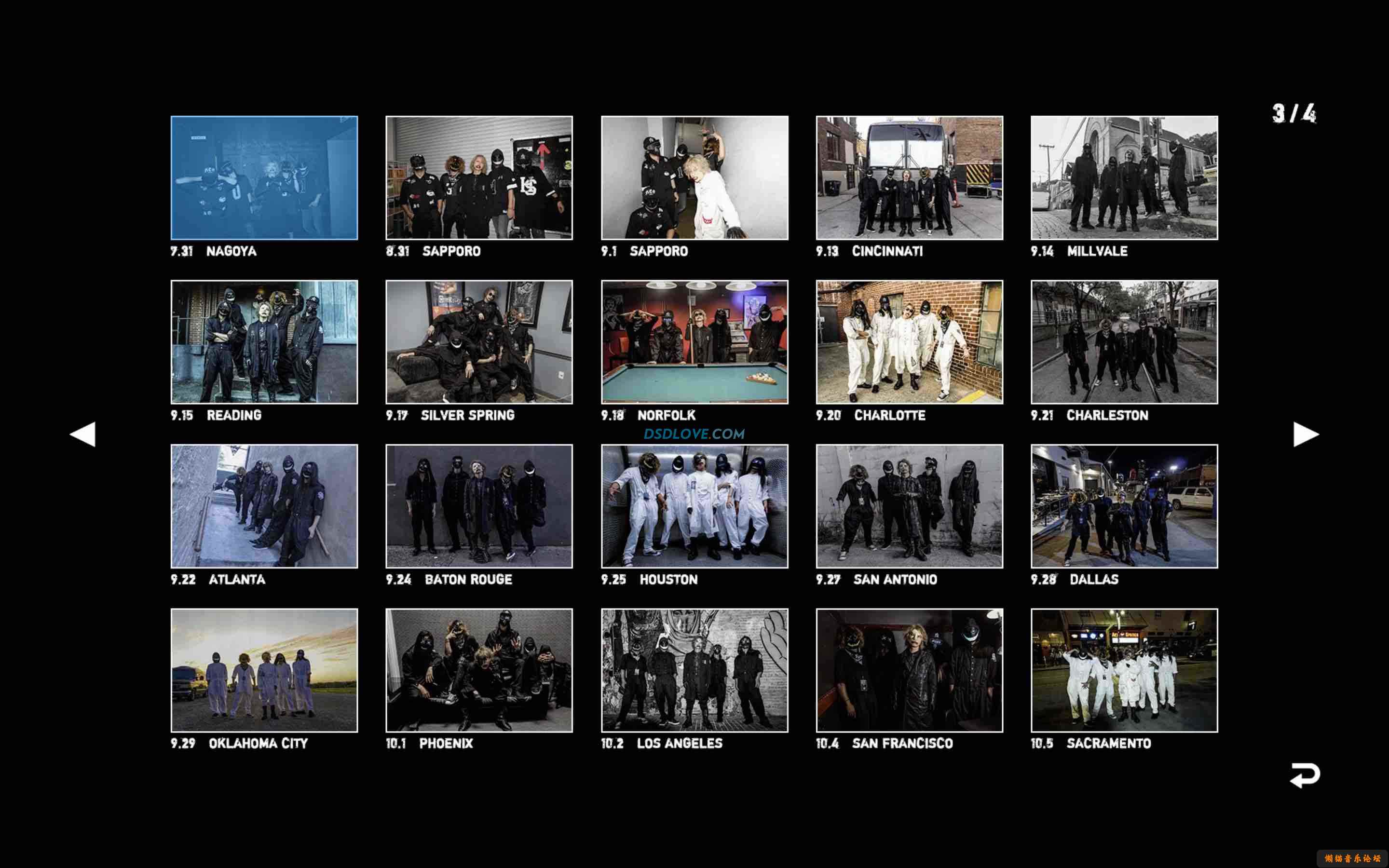
Task: Select the 9.22 Atlanta photo
Action: 264,506
